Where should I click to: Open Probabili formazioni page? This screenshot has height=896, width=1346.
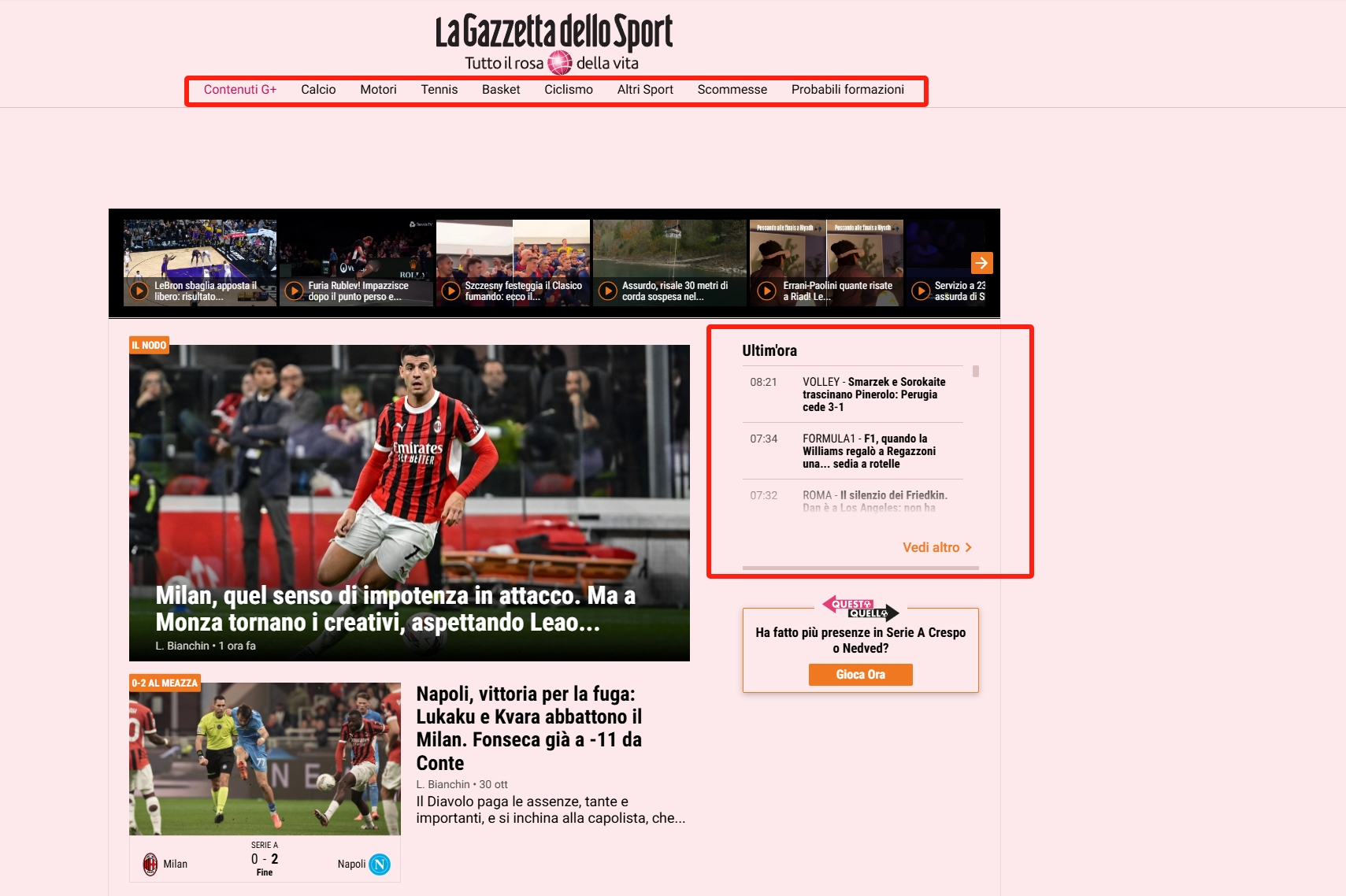point(847,90)
